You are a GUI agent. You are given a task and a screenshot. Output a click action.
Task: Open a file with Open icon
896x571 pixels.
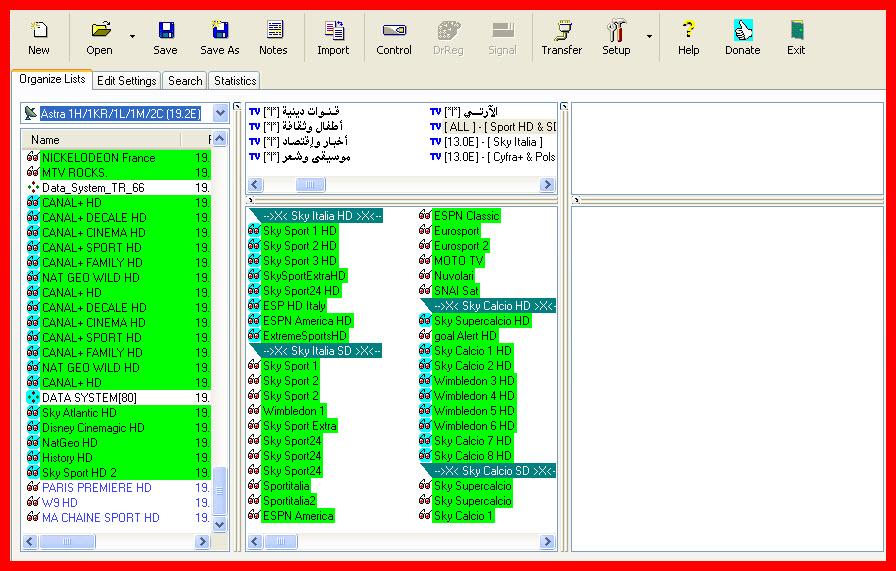[101, 30]
